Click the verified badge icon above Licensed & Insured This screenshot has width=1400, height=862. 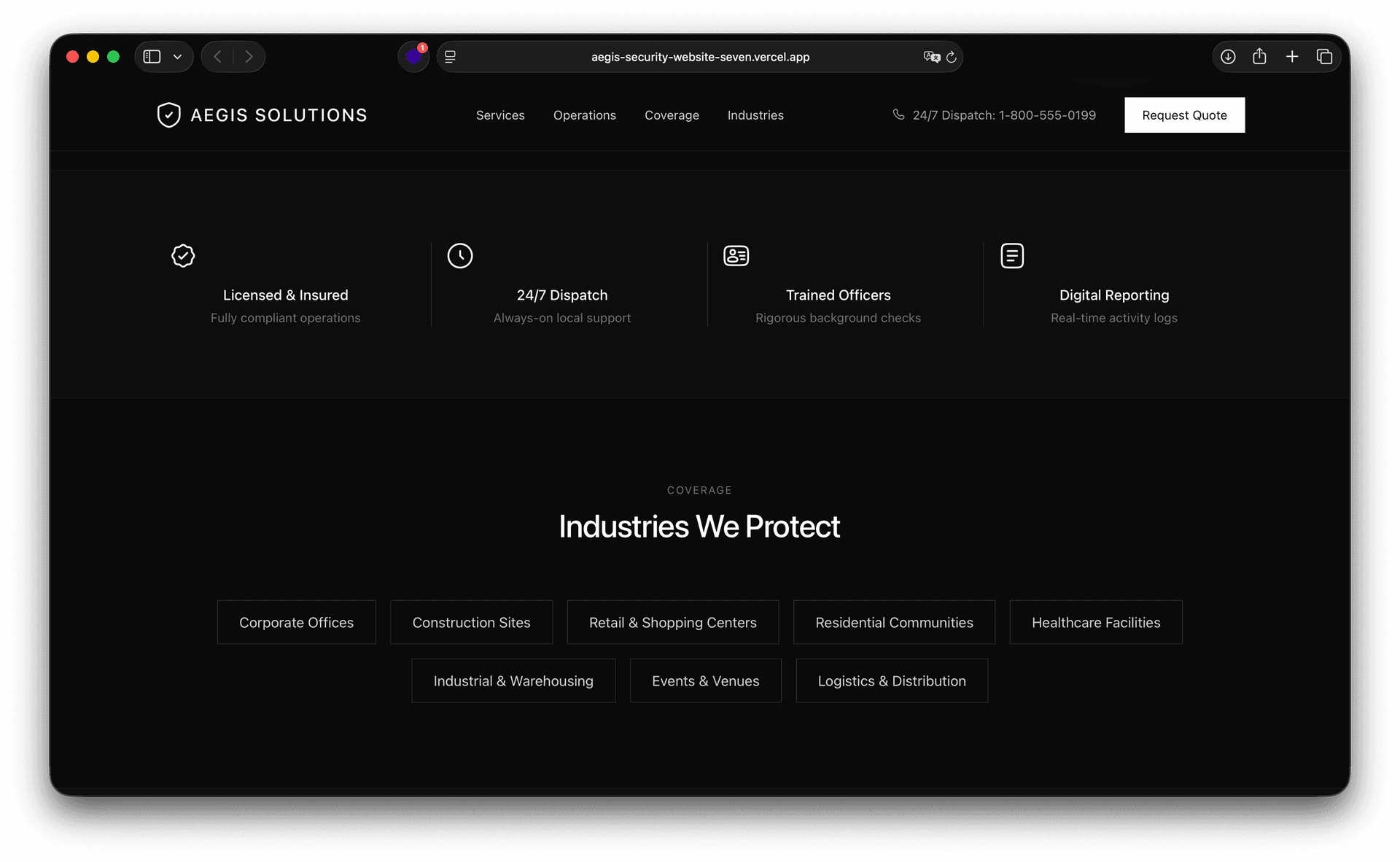(183, 256)
